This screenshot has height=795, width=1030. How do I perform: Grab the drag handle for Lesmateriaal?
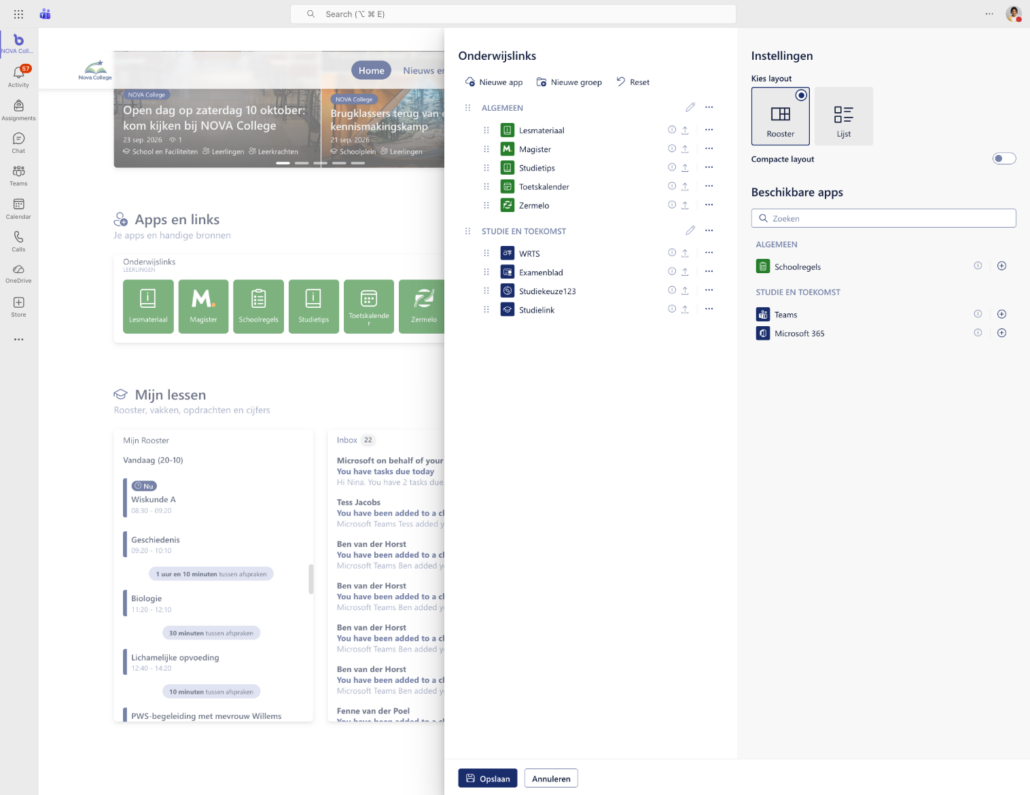[x=486, y=130]
